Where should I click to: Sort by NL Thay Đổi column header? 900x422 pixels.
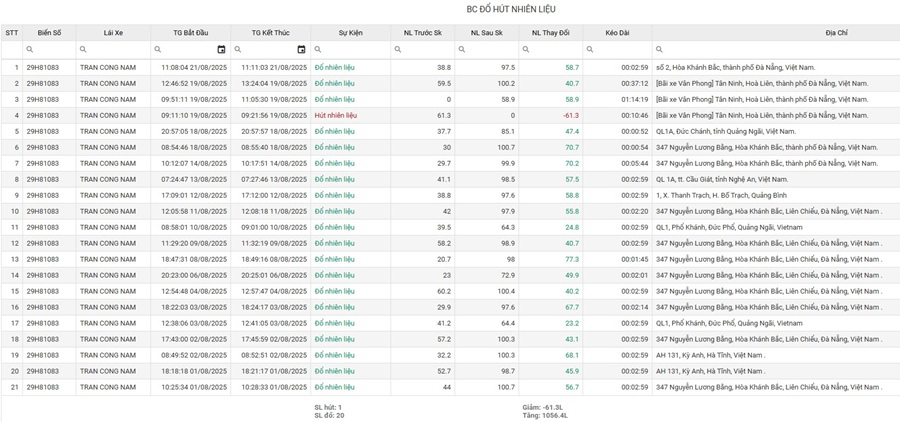coord(550,32)
